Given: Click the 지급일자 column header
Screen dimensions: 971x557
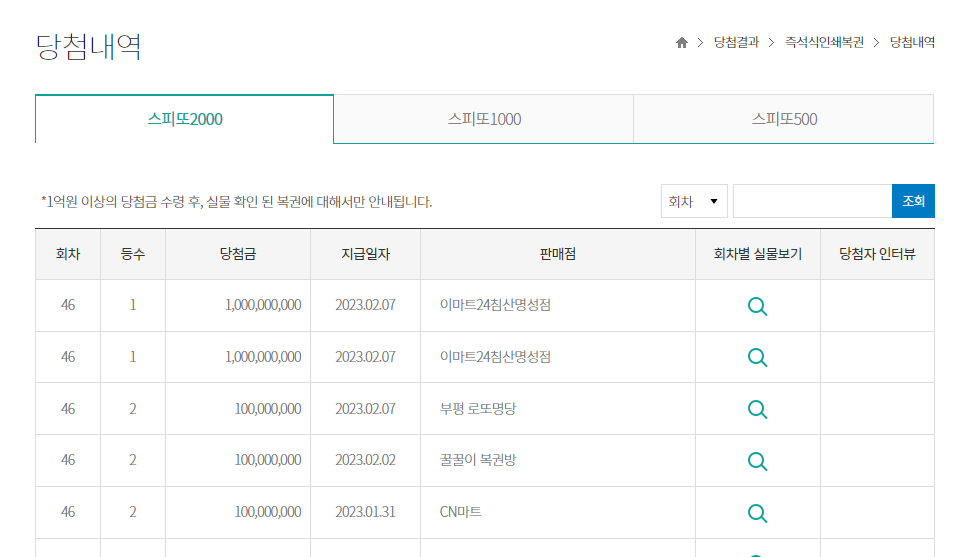Looking at the screenshot, I should tap(365, 254).
